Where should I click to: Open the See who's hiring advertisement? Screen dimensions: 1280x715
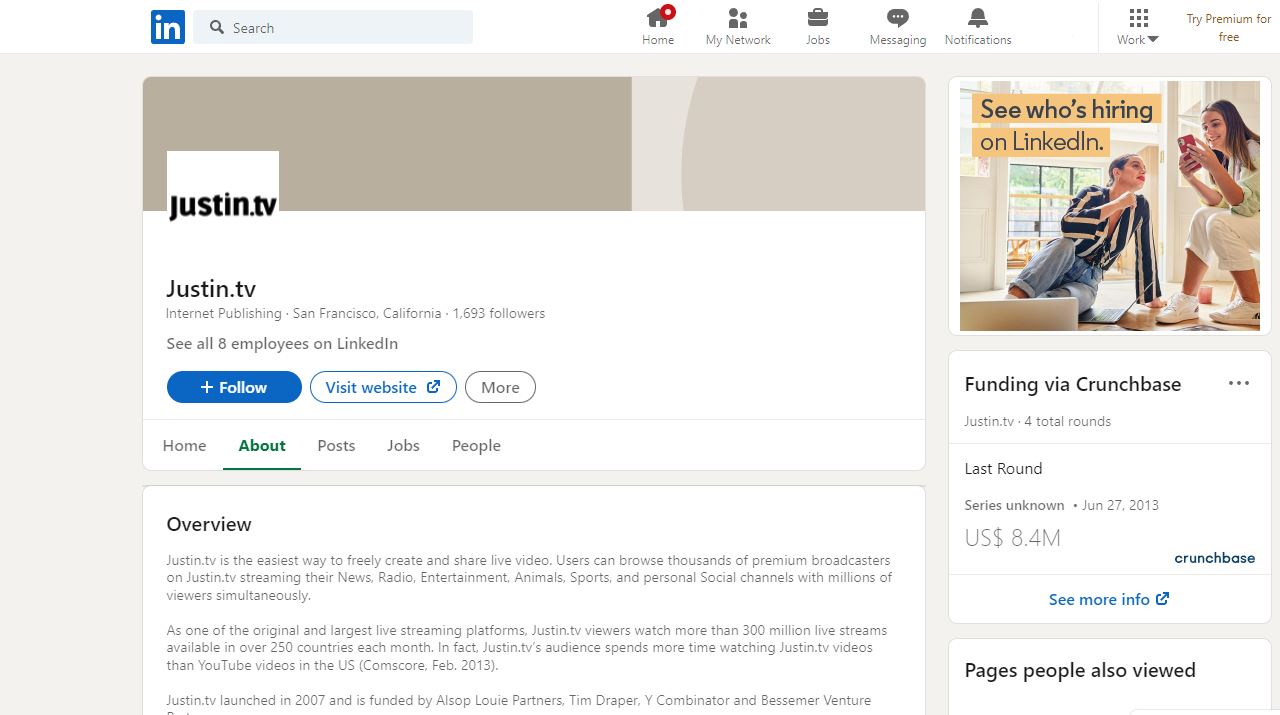tap(1110, 206)
